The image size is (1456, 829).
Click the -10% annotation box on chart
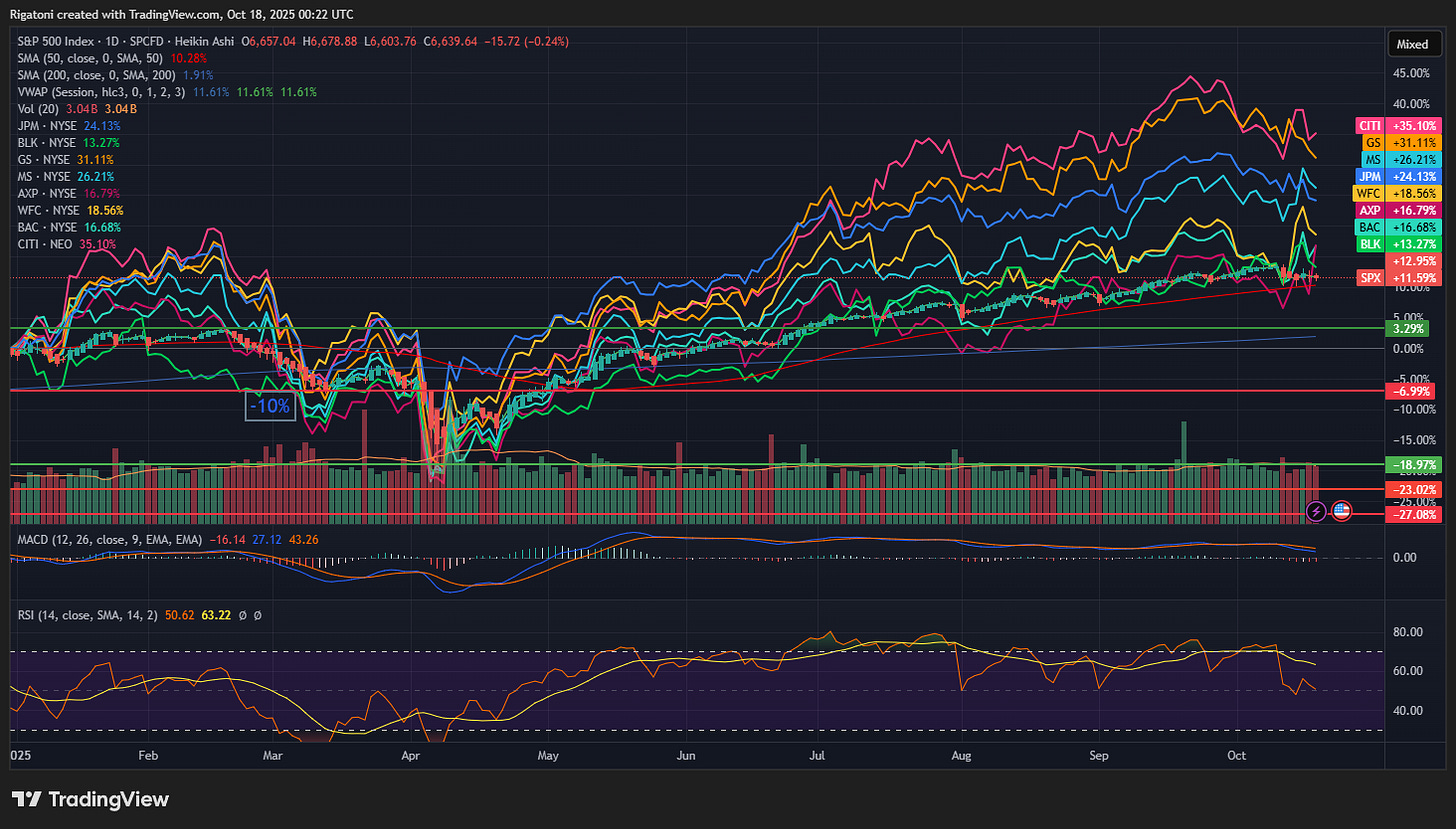[271, 407]
